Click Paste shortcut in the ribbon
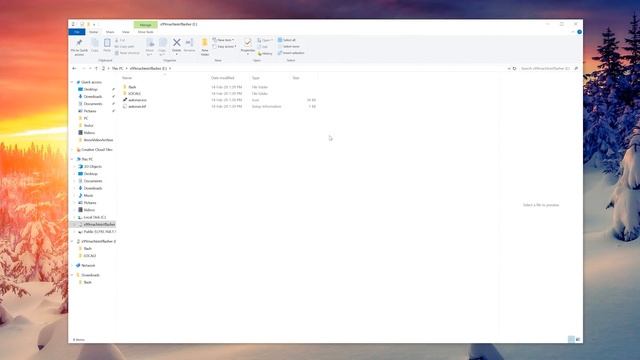 pyautogui.click(x=127, y=53)
